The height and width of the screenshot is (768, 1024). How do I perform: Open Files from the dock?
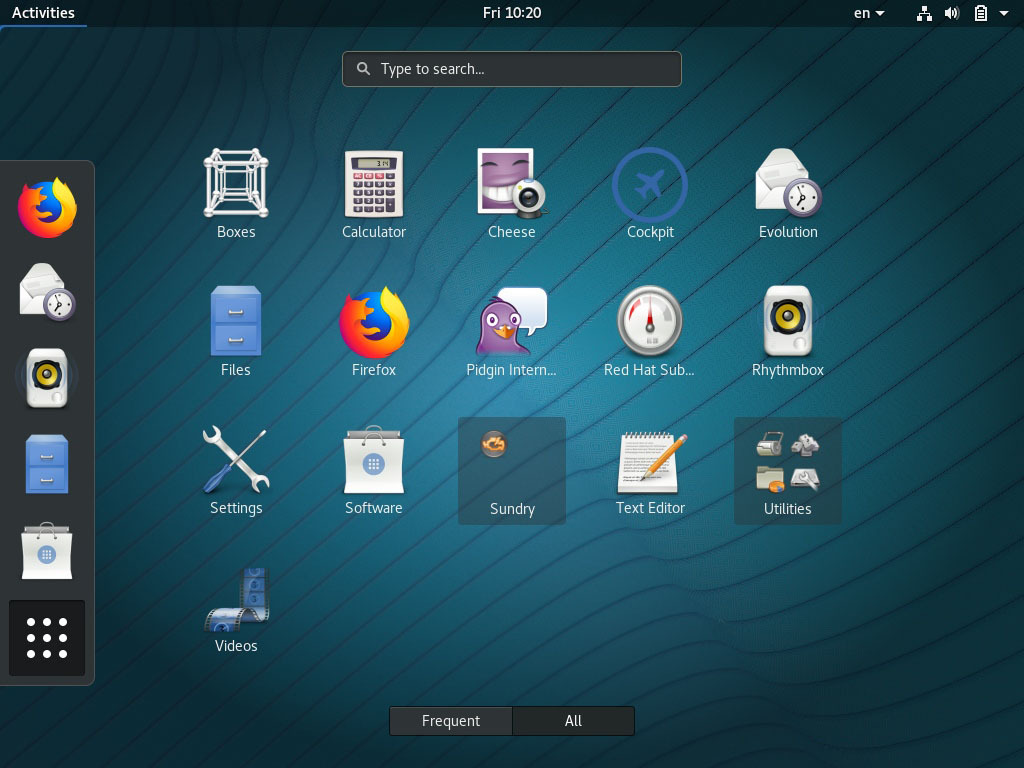(46, 463)
